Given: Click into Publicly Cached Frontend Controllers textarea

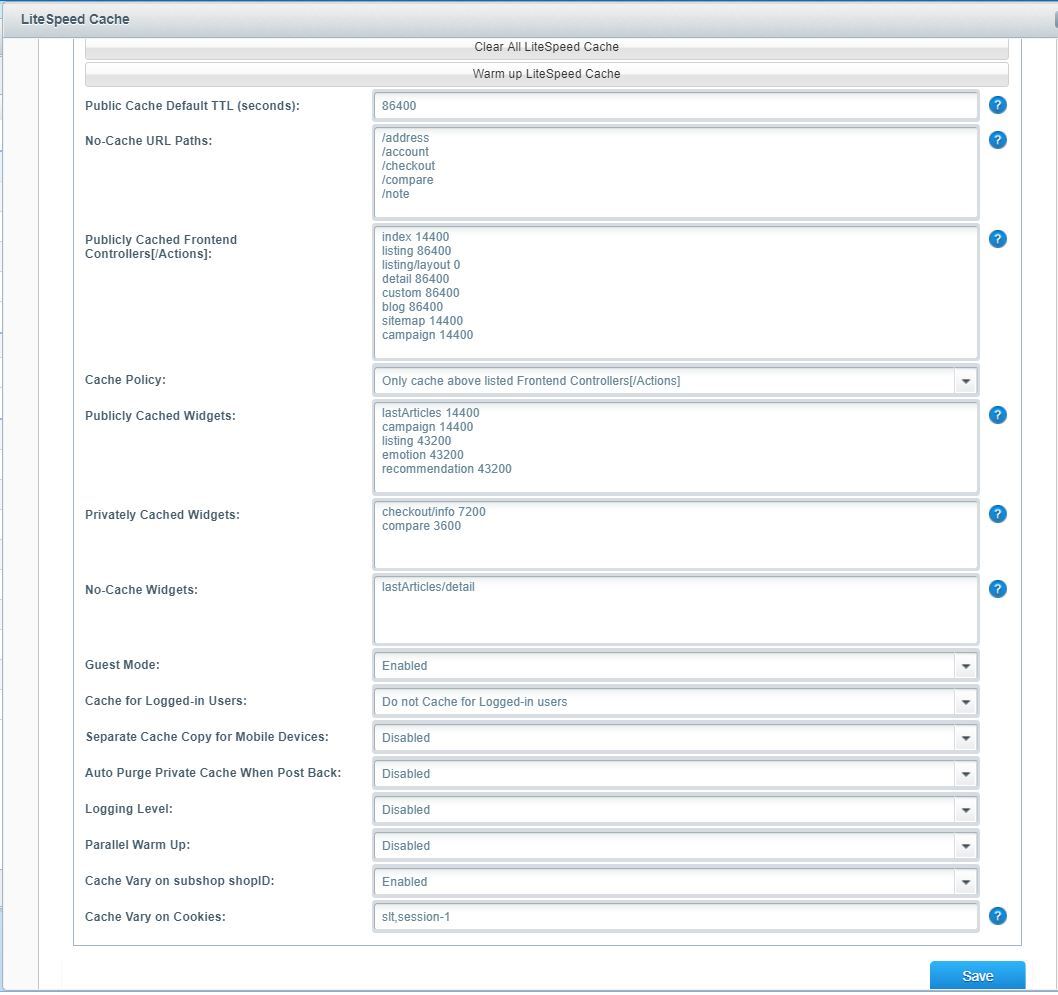Looking at the screenshot, I should coord(675,293).
